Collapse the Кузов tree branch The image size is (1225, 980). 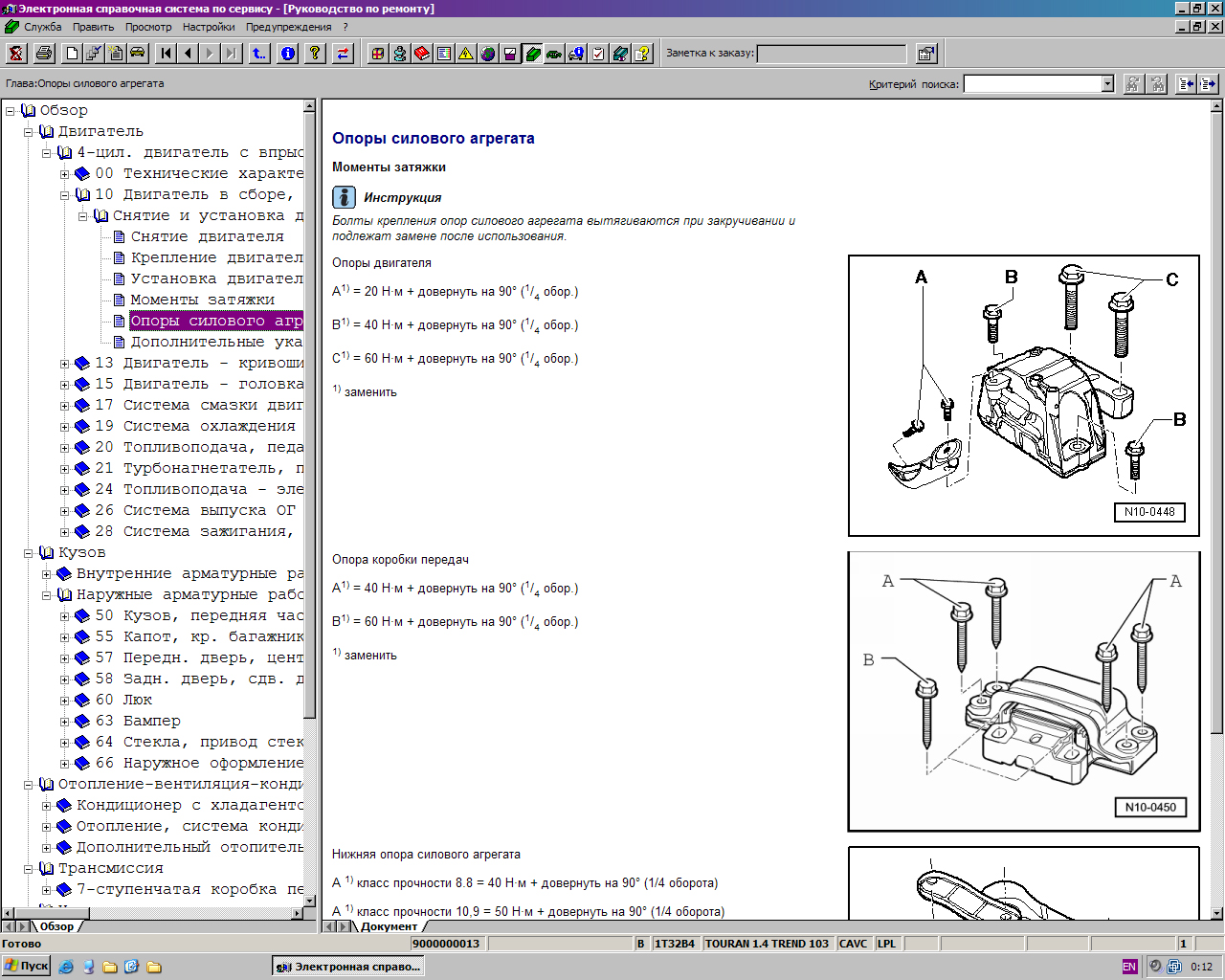(x=28, y=553)
